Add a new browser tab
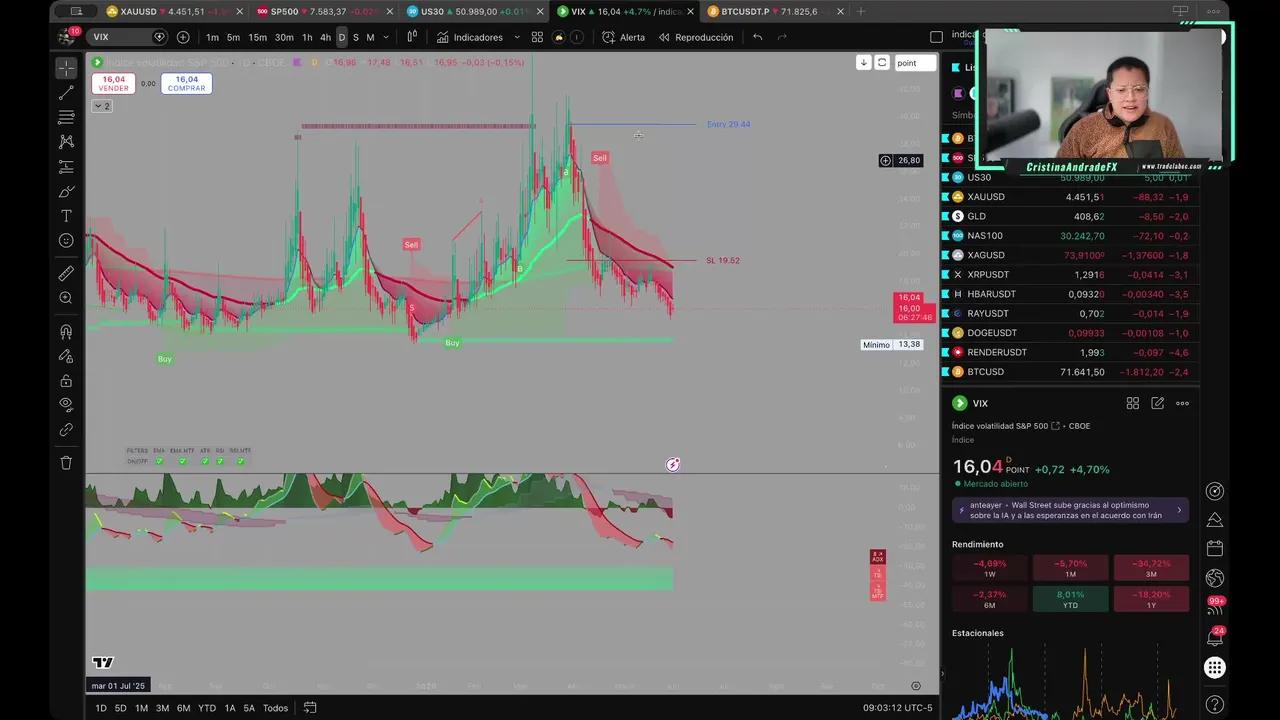 (861, 12)
